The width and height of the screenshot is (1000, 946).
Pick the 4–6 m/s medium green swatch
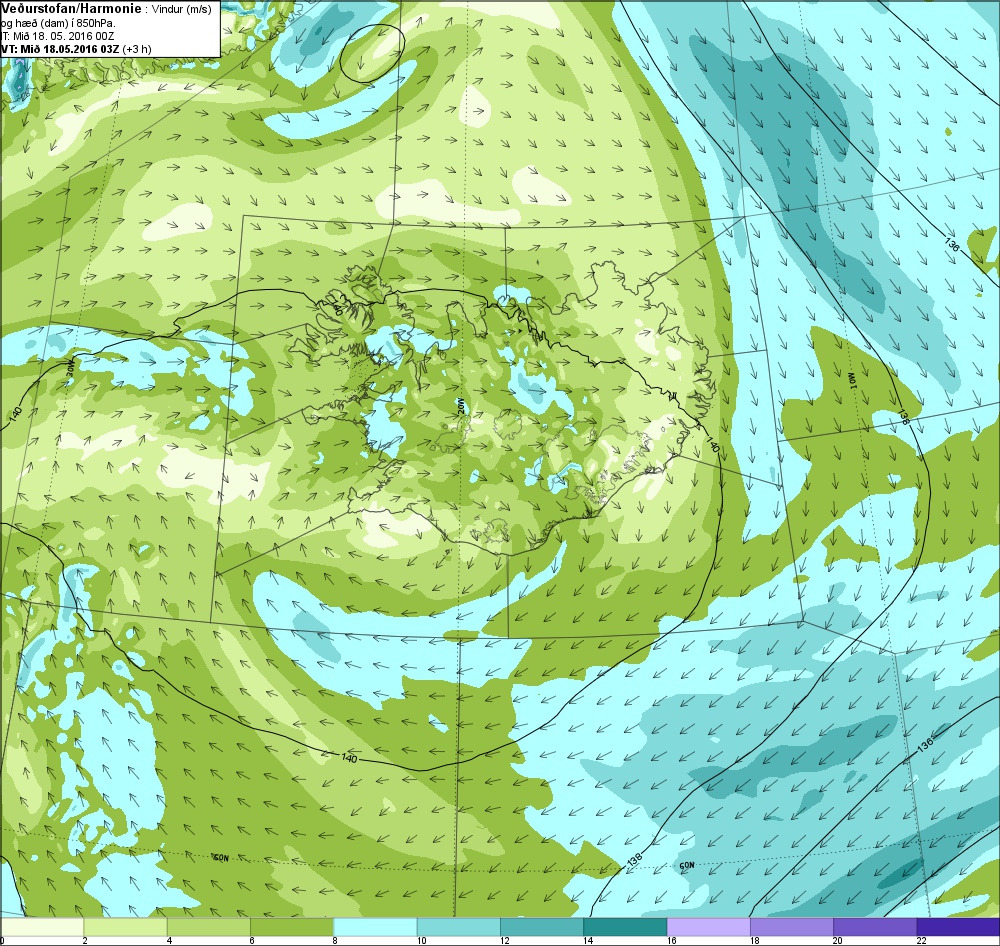(209, 926)
